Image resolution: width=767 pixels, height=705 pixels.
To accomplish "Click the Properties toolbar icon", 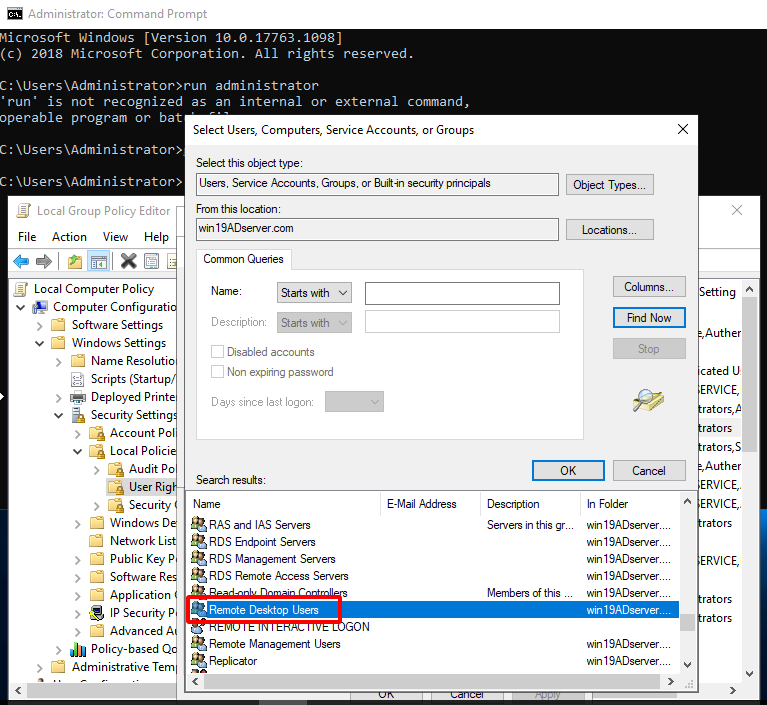I will [x=152, y=261].
